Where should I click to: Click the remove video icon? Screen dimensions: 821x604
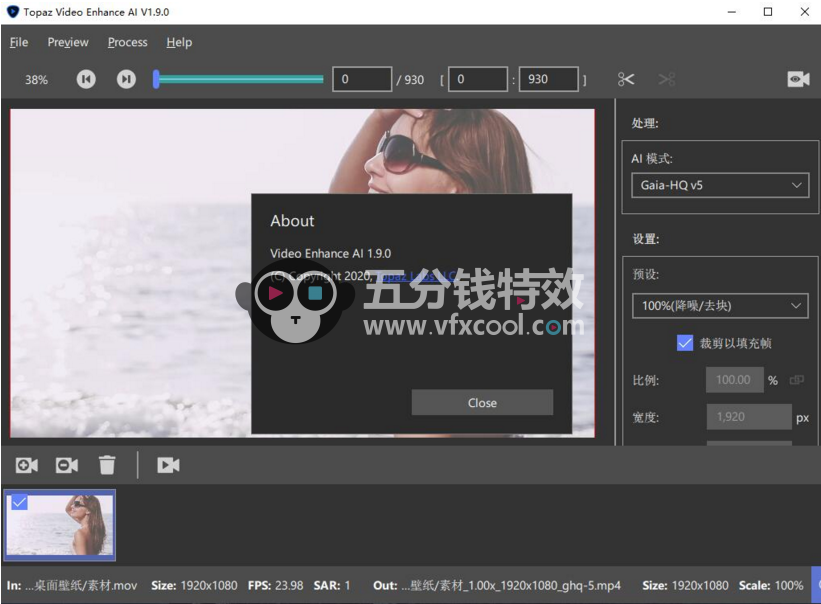click(67, 465)
